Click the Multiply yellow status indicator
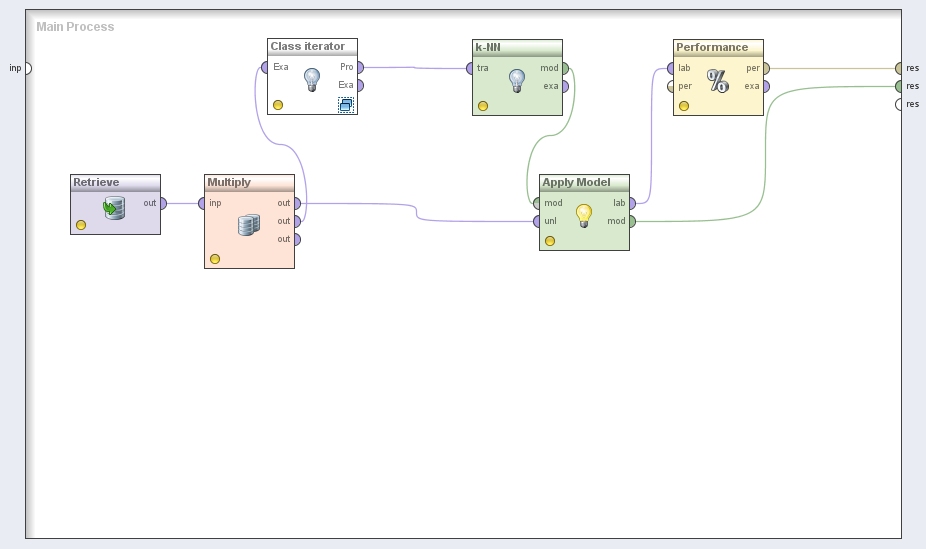This screenshot has width=926, height=549. (x=215, y=259)
